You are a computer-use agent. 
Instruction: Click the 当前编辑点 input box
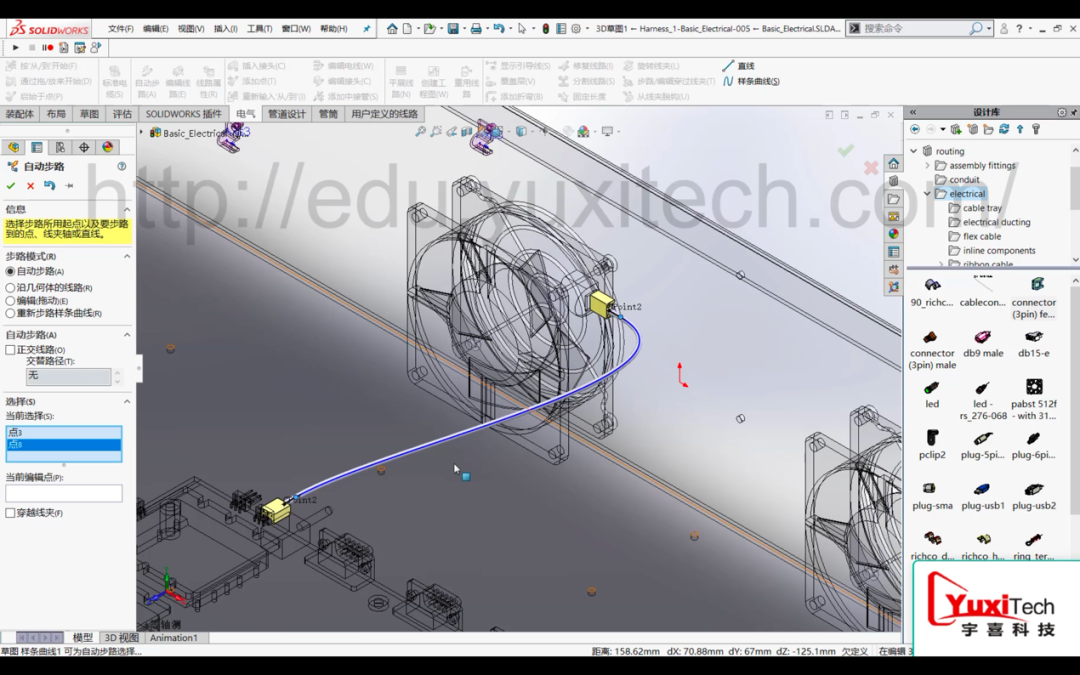63,493
